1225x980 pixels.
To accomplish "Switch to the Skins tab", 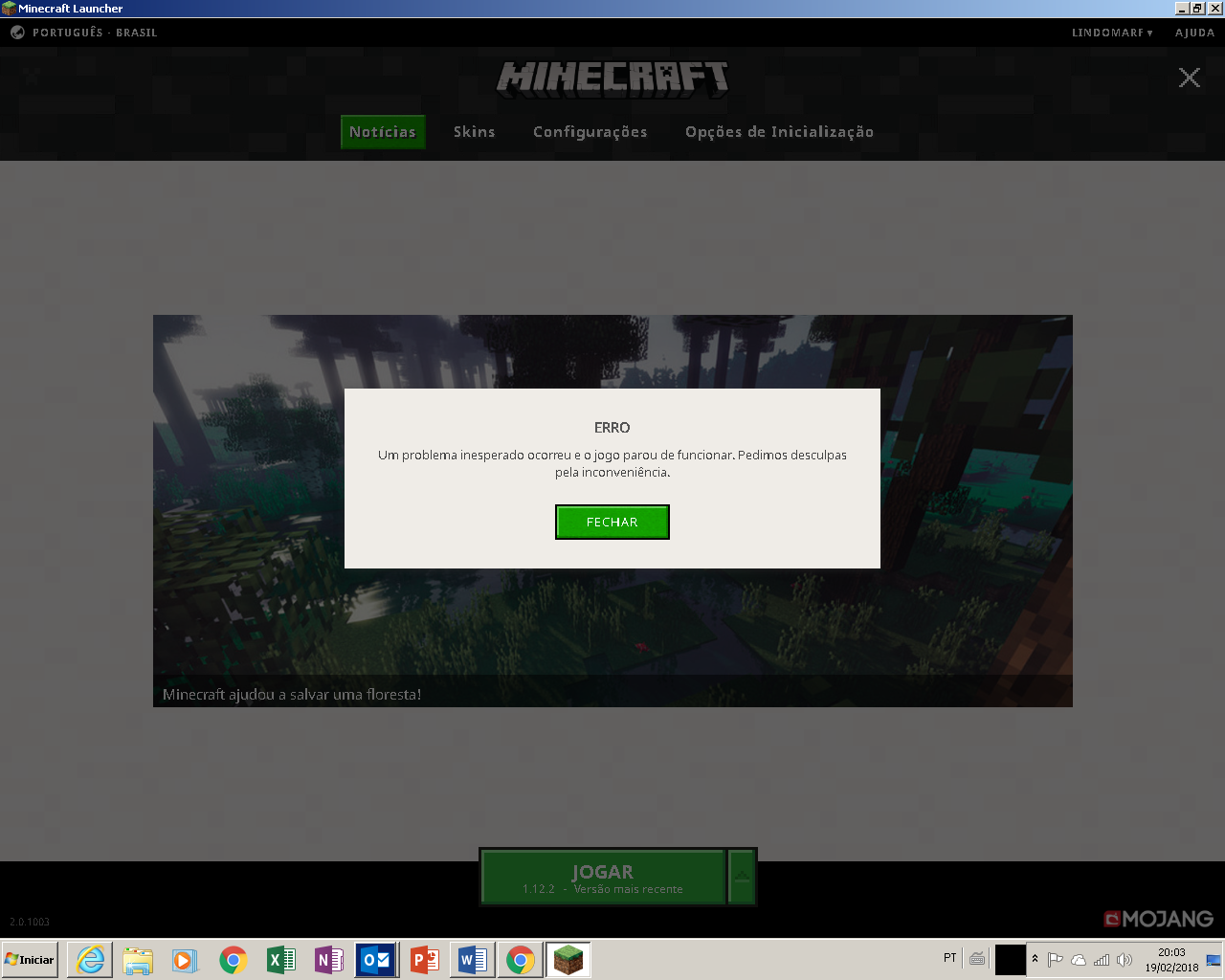I will pos(475,132).
